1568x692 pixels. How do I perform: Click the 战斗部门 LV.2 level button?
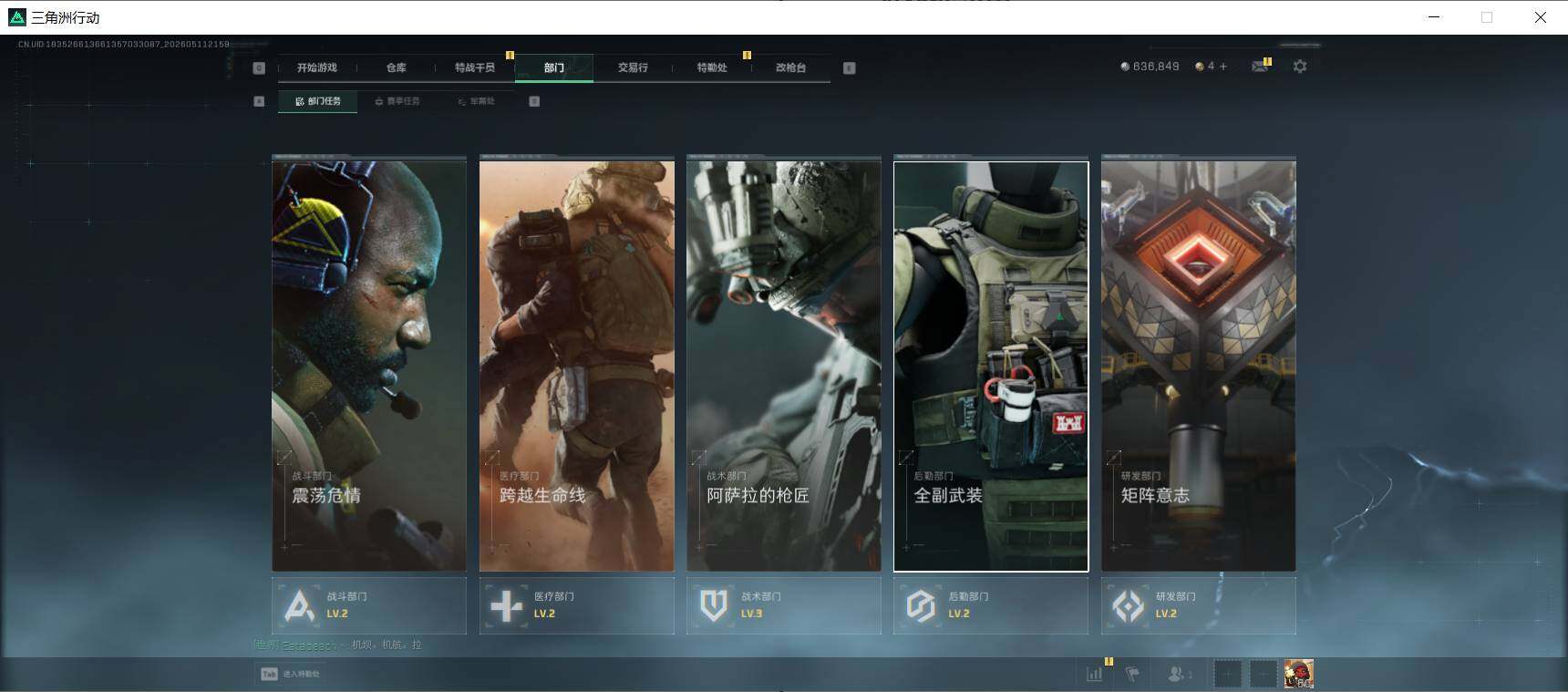coord(369,605)
